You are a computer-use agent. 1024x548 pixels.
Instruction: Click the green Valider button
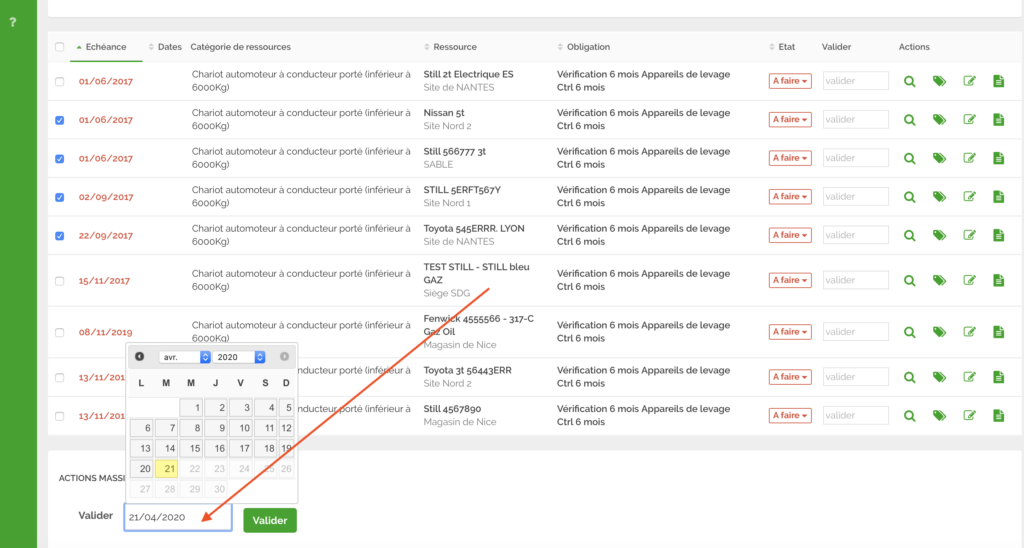[270, 520]
